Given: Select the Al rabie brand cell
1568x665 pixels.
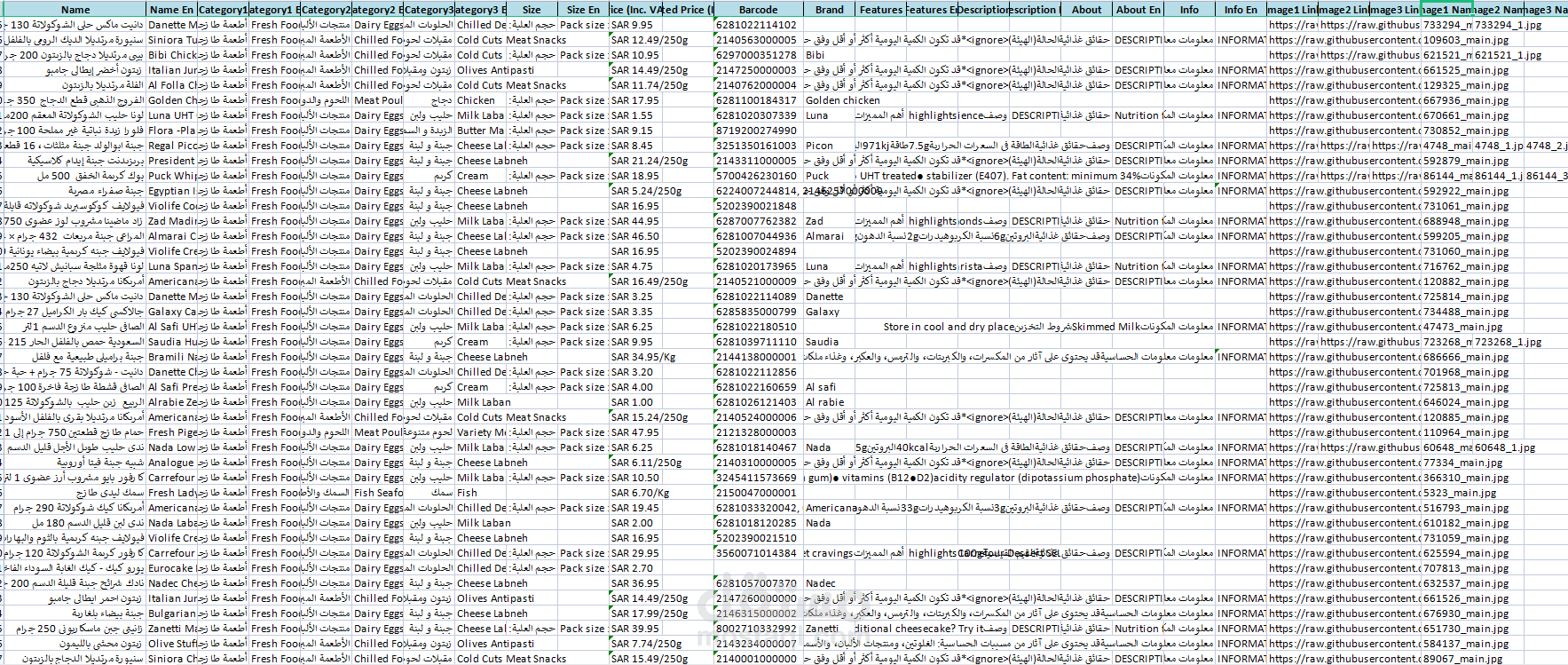Looking at the screenshot, I should [830, 402].
